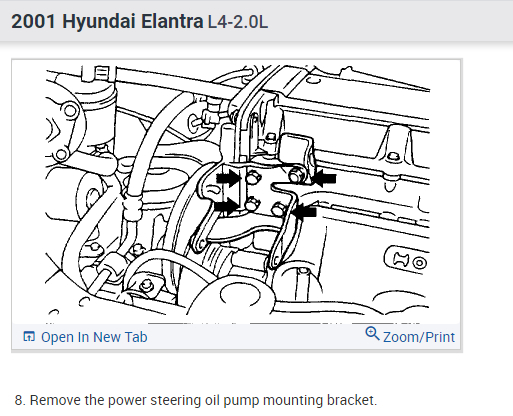Click the lower-right bracket bolt in diagram
Viewport: 513px width, 416px height.
point(278,210)
